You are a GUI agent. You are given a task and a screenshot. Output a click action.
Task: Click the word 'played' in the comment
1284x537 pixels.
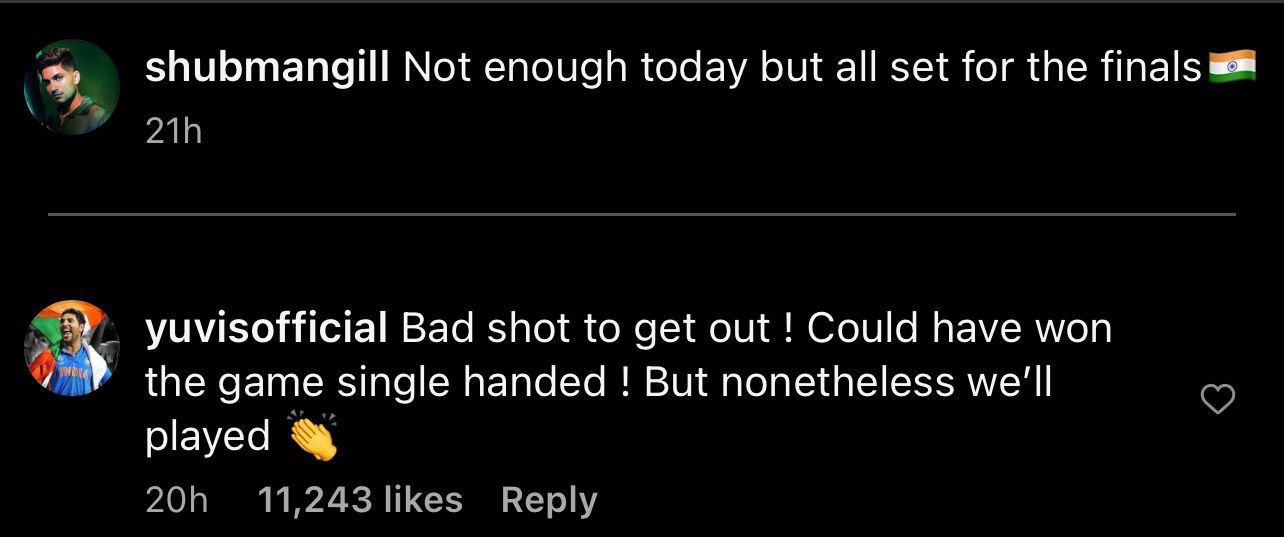(x=208, y=437)
